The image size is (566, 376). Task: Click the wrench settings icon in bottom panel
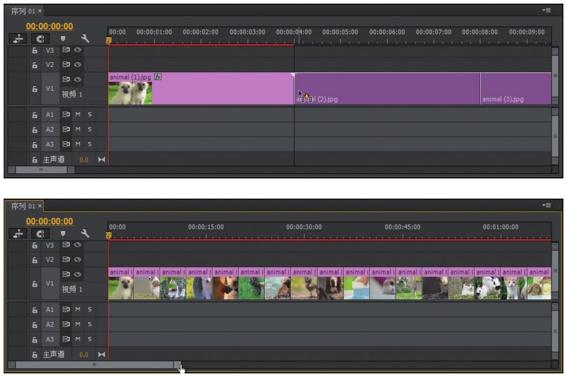[x=85, y=233]
